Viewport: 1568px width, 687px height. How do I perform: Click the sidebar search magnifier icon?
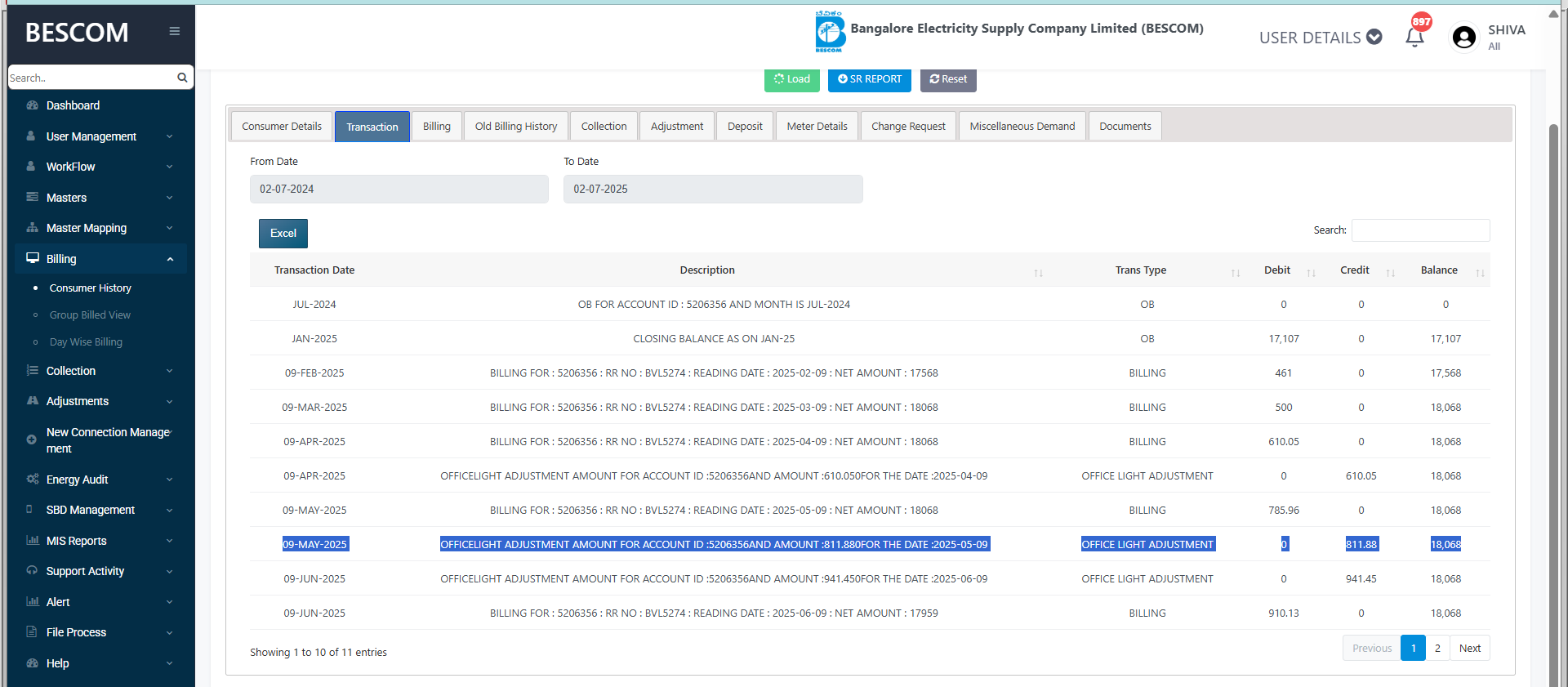click(182, 78)
